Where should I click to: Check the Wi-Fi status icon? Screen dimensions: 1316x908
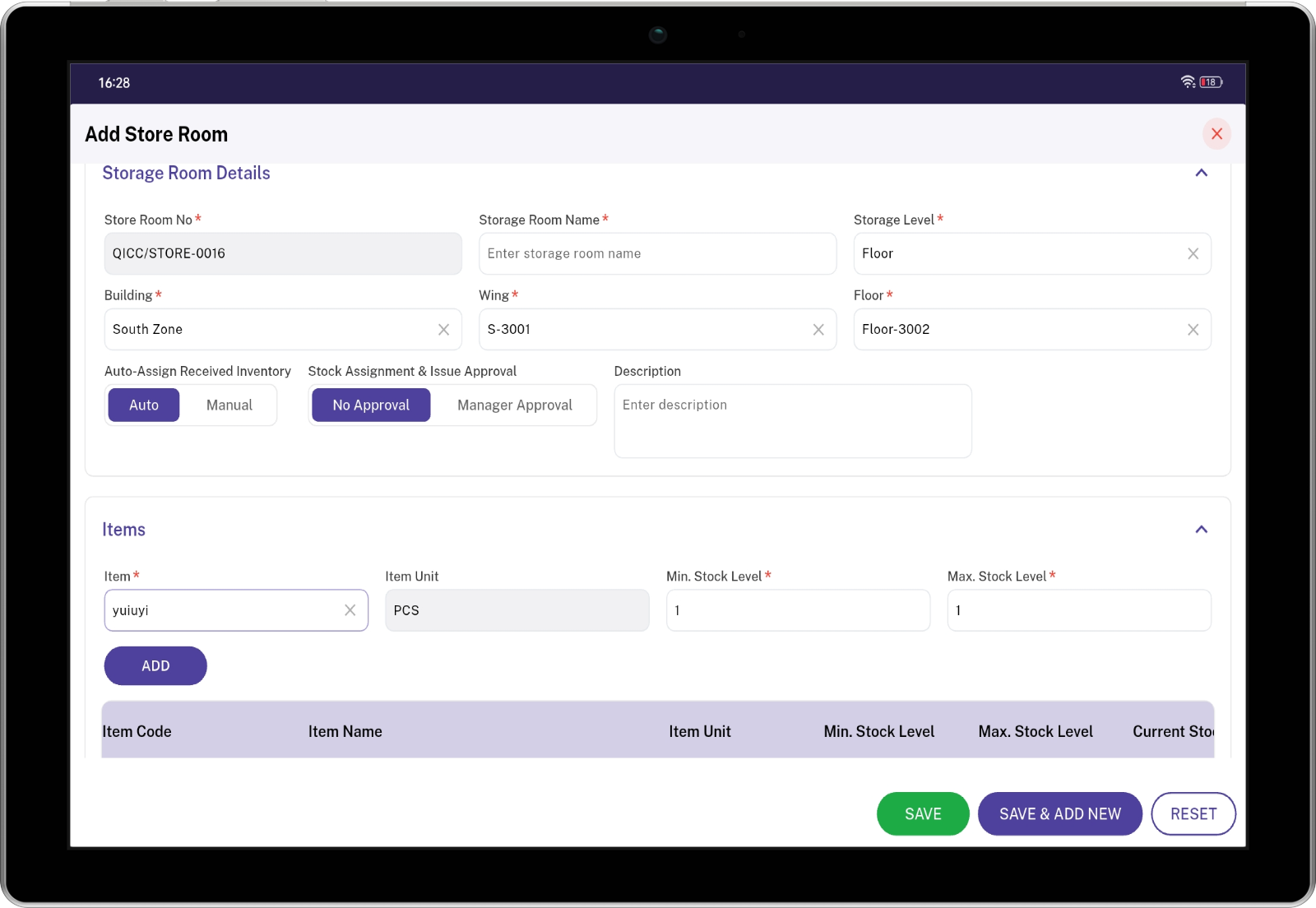pyautogui.click(x=1188, y=82)
